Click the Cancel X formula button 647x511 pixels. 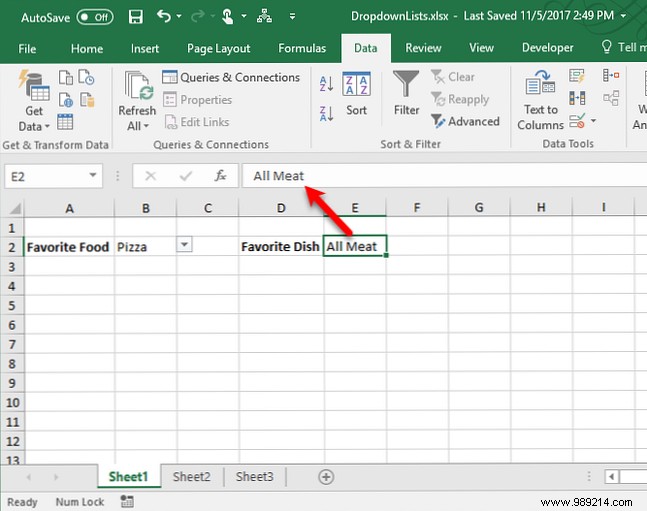coord(151,176)
